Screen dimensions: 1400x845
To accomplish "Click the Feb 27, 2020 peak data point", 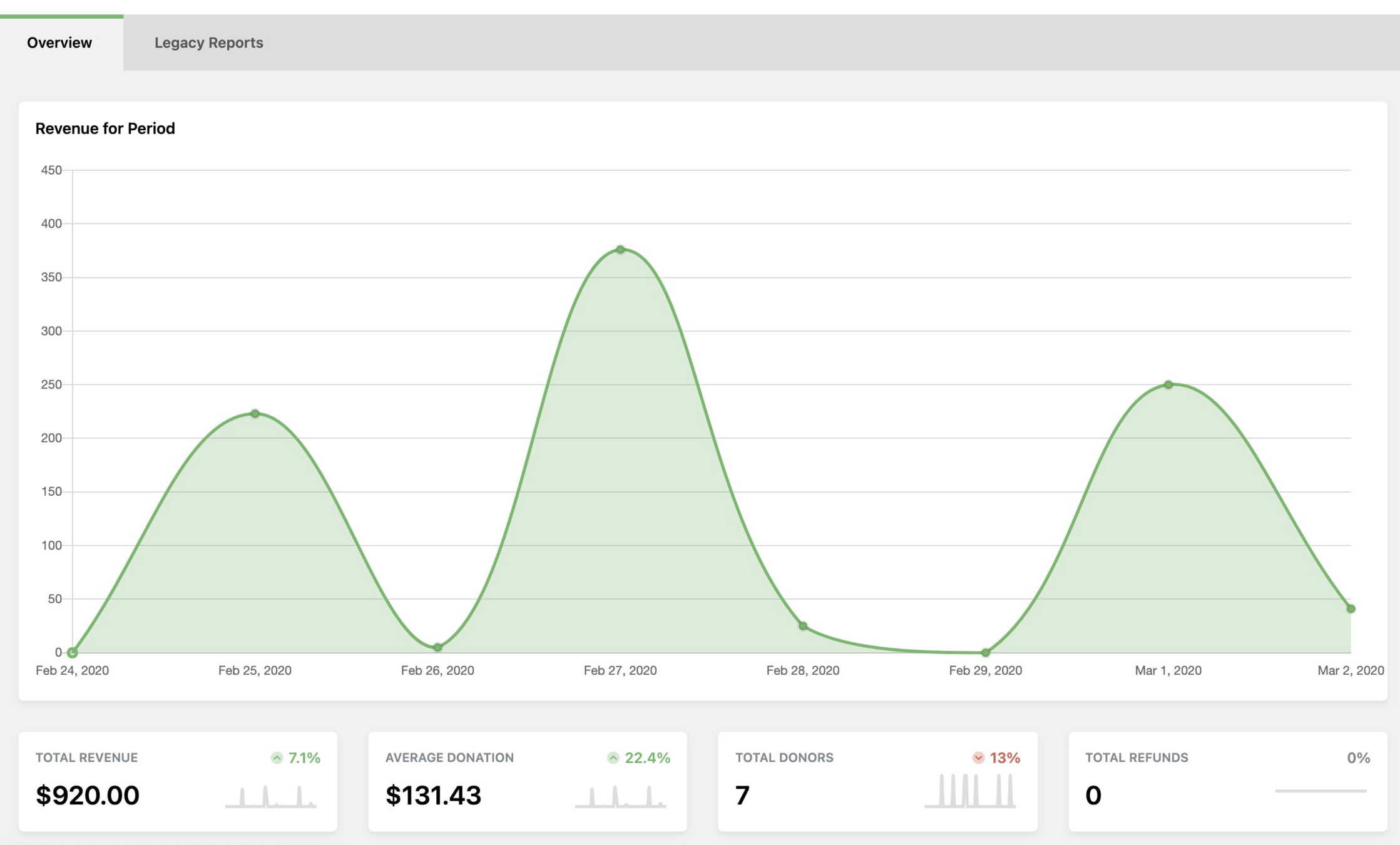I will [620, 250].
